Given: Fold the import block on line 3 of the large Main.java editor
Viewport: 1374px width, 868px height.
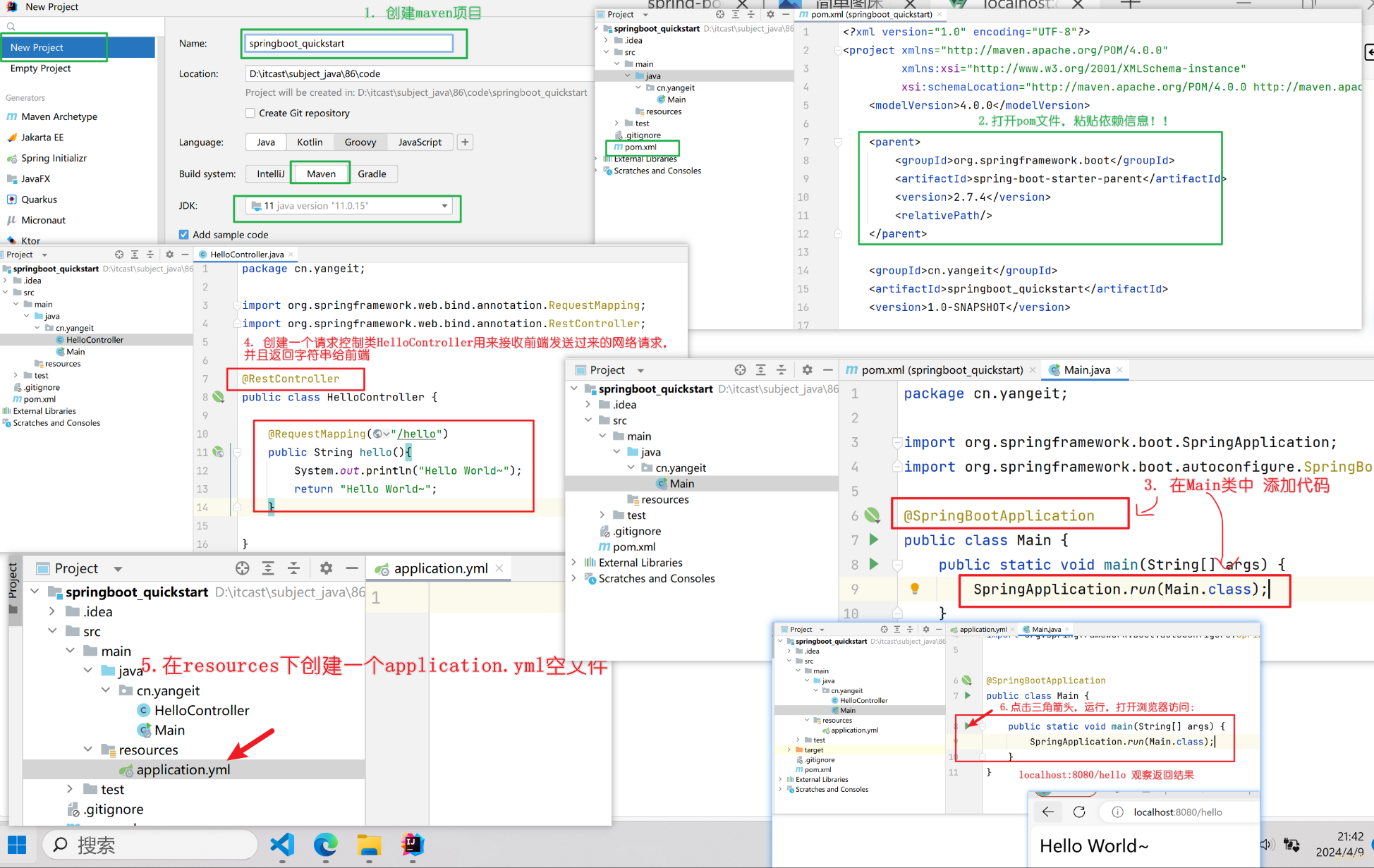Looking at the screenshot, I should [x=897, y=443].
